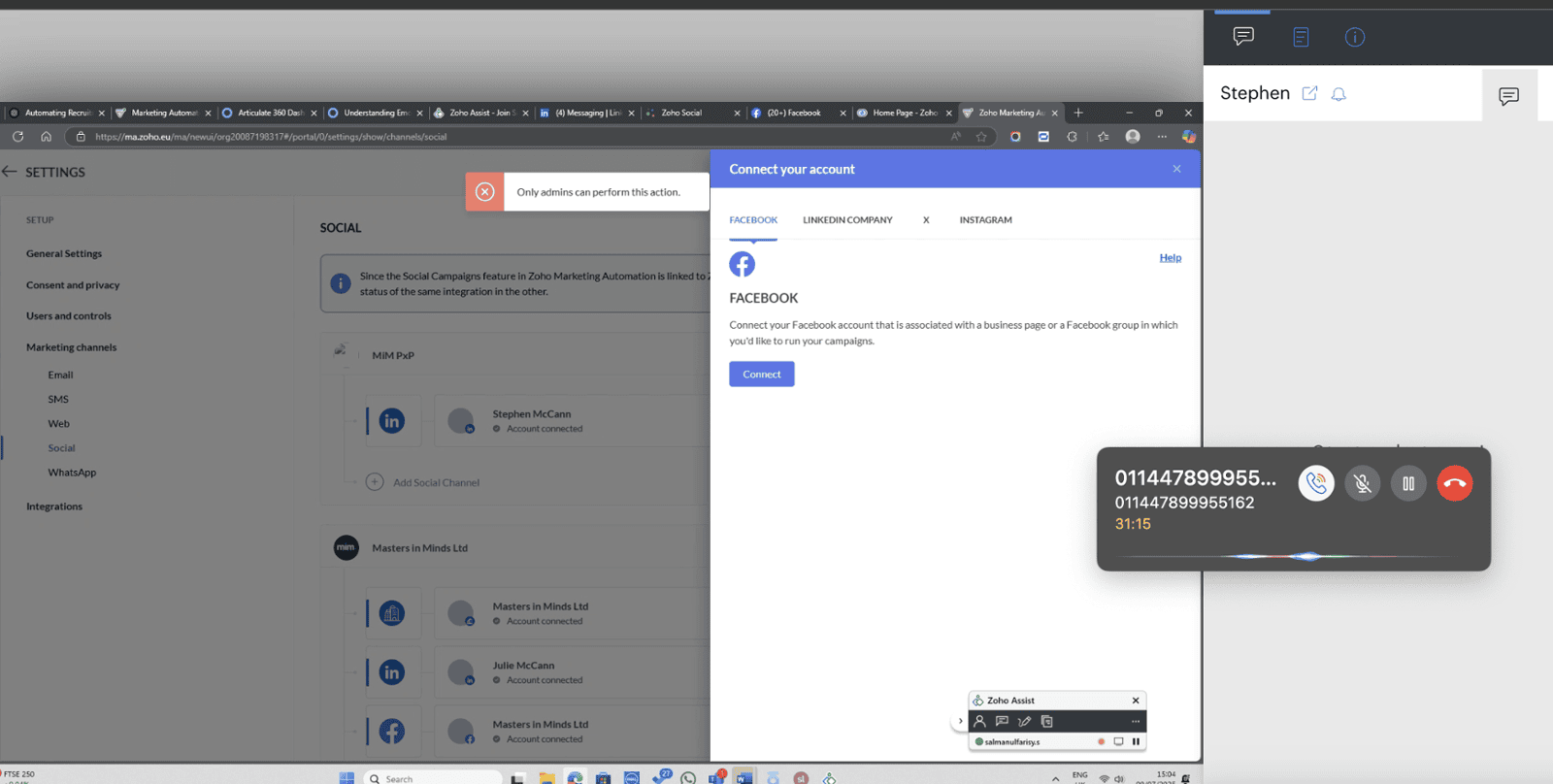
Task: Open the Zoho Assist more options menu
Action: 1135,721
